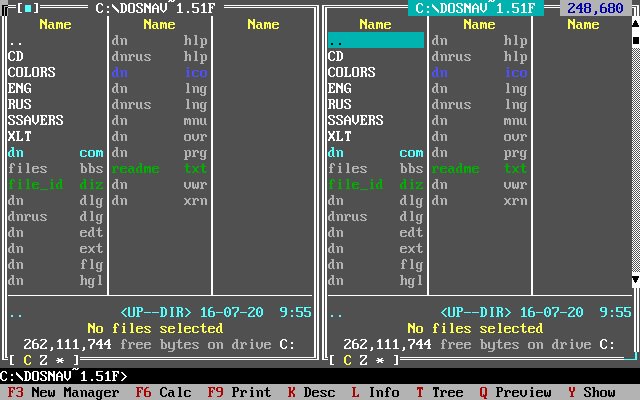Select dn.ico in the left panel

coord(160,72)
